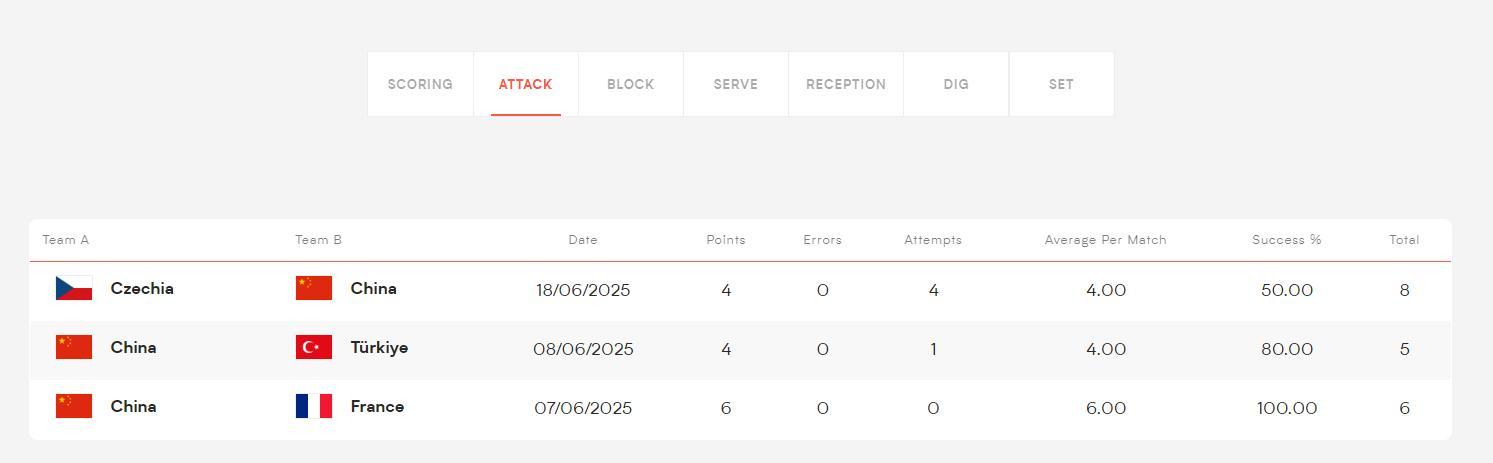Click the Czechia flag icon
This screenshot has width=1493, height=463.
click(x=74, y=289)
